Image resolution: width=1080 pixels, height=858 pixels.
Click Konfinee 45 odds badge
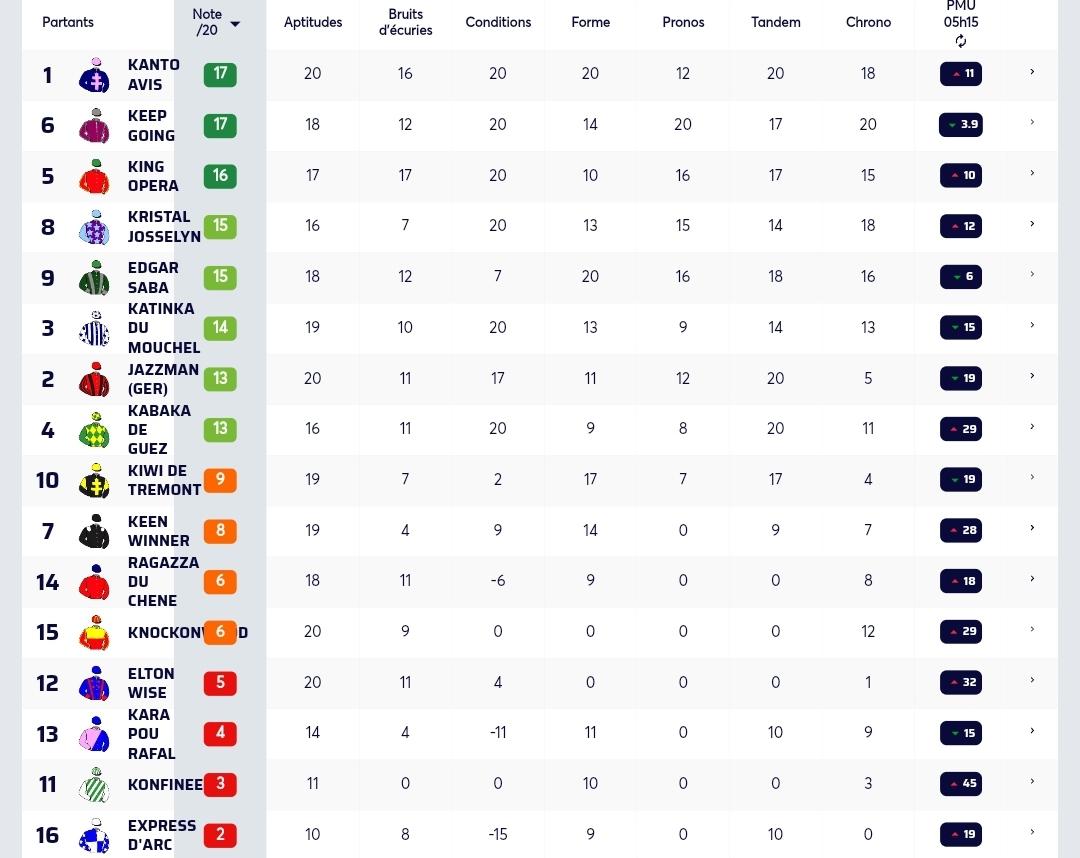click(x=961, y=784)
